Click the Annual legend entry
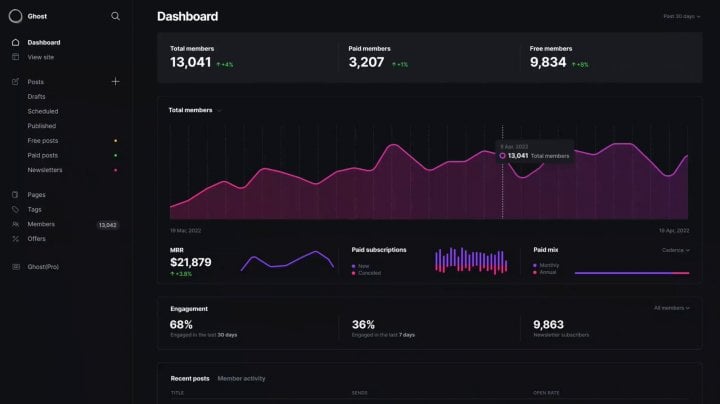 pyautogui.click(x=545, y=272)
